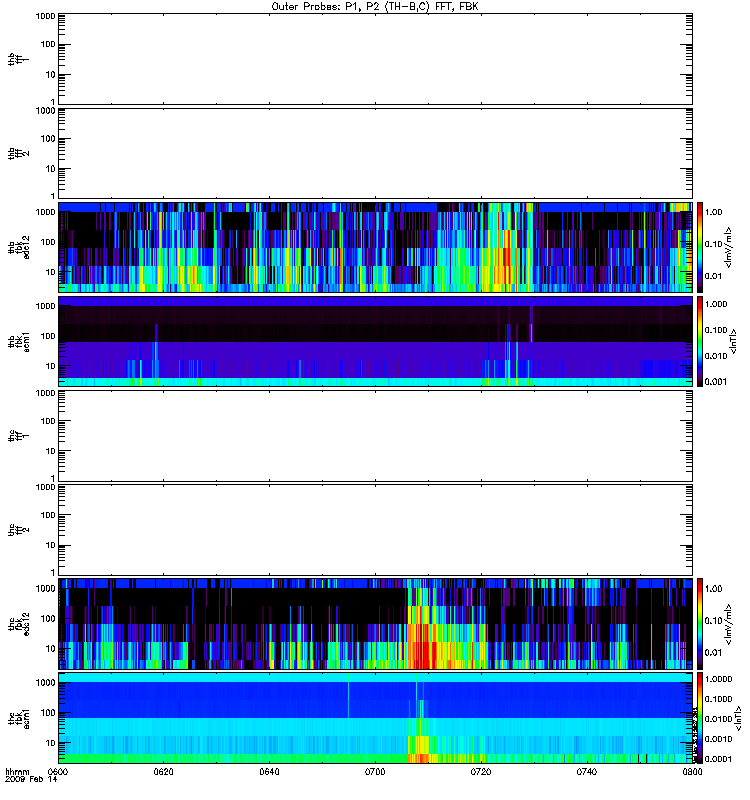The width and height of the screenshot is (750, 800).
Task: Select the thc fbk edc12 mV/m color bar
Action: pyautogui.click(x=700, y=623)
